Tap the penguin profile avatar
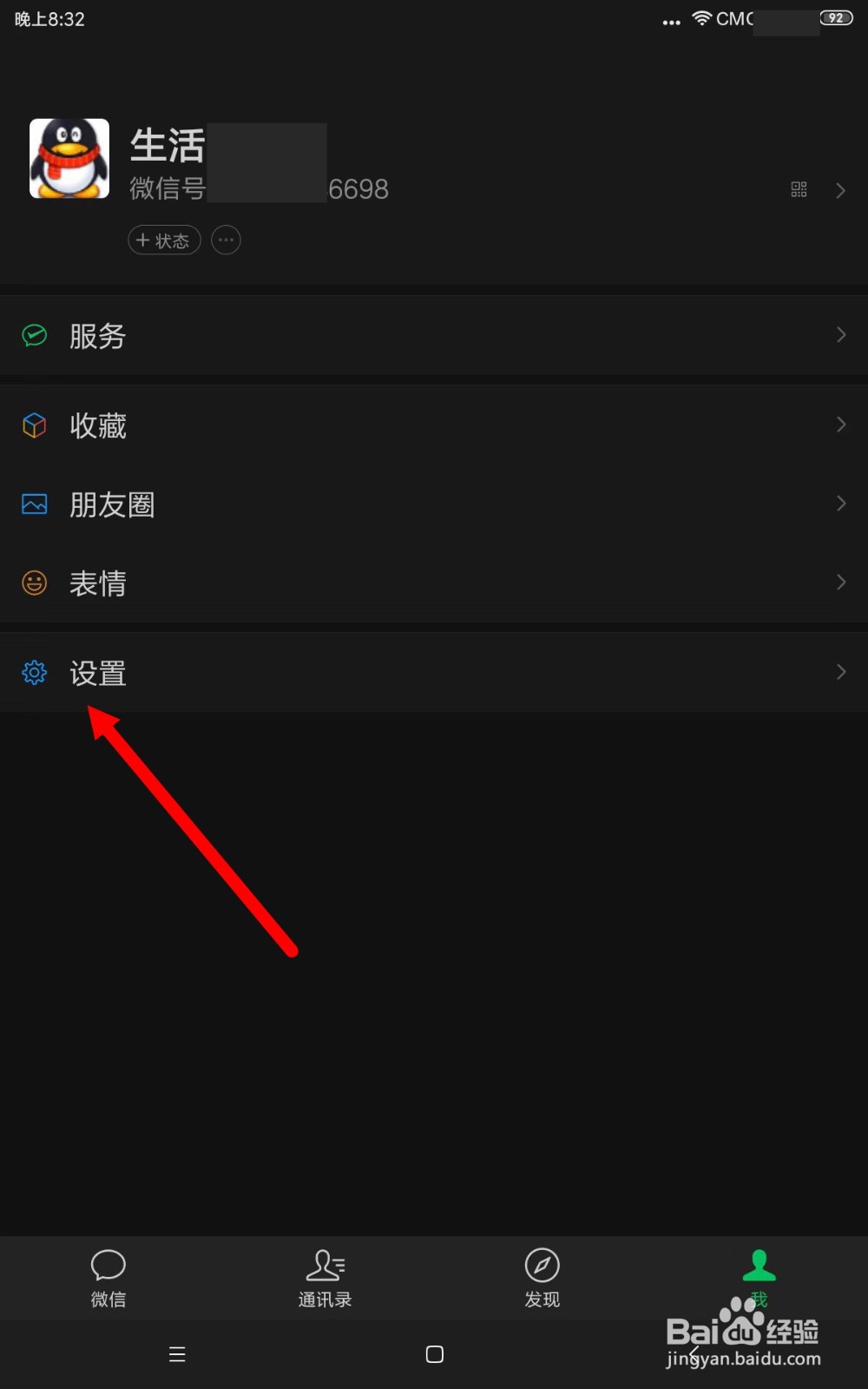This screenshot has width=868, height=1389. (69, 158)
